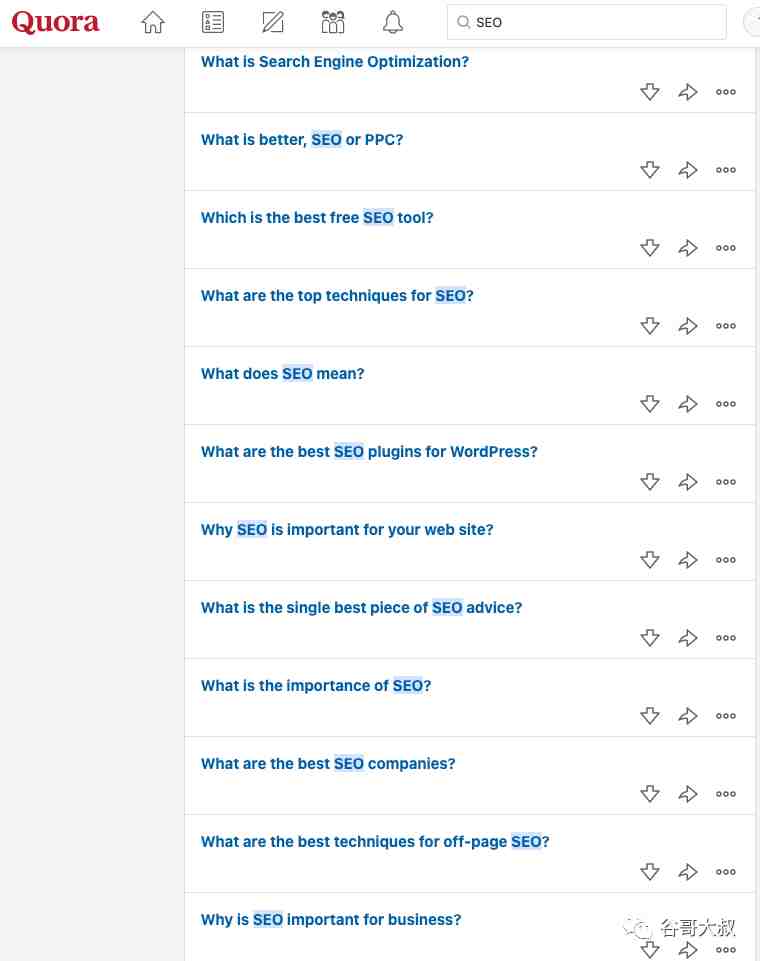The width and height of the screenshot is (760, 961).
Task: Open more options for 'What are the best SEO companies?'
Action: 726,794
